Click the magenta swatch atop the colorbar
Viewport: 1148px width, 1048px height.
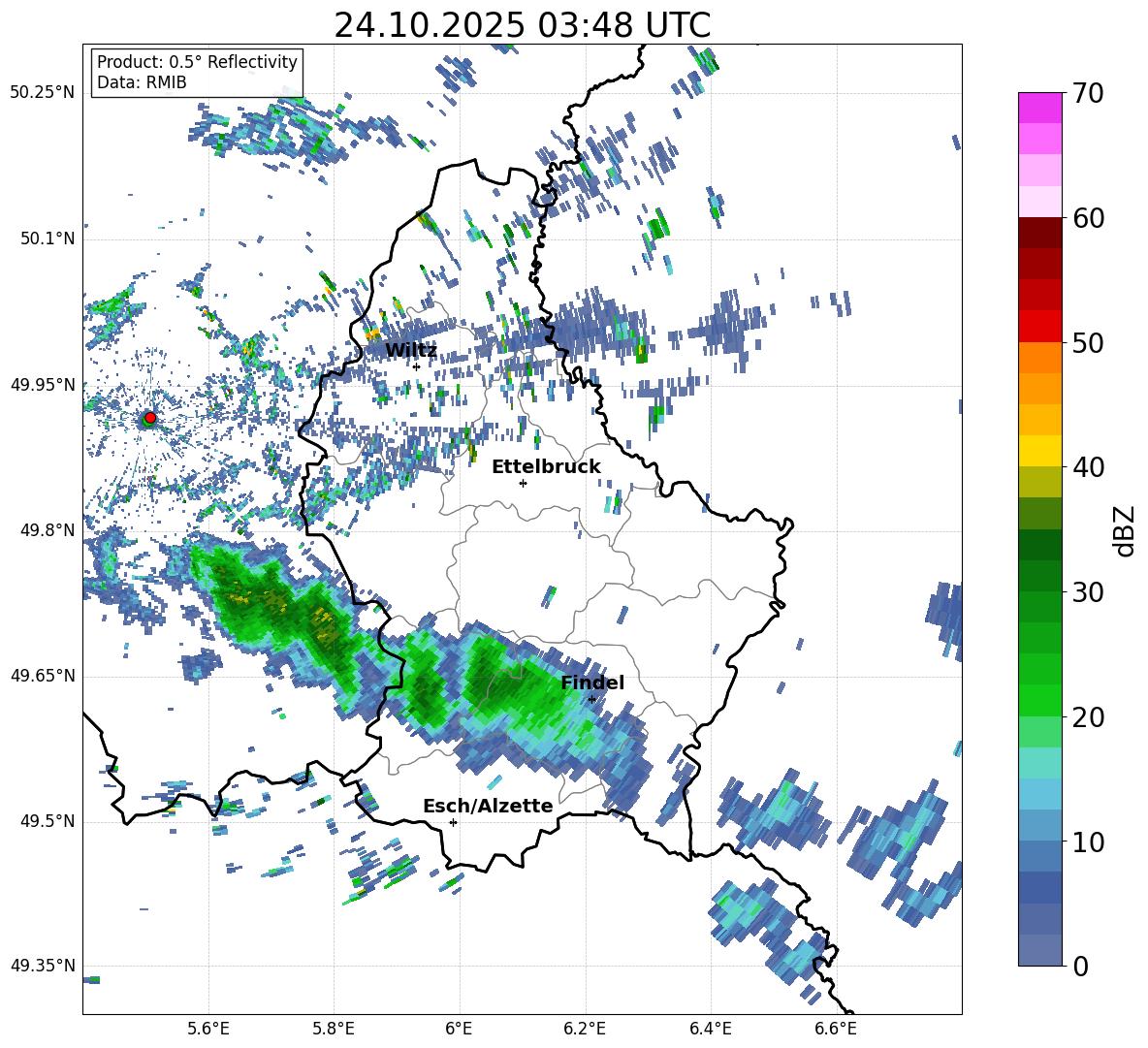click(x=1039, y=108)
